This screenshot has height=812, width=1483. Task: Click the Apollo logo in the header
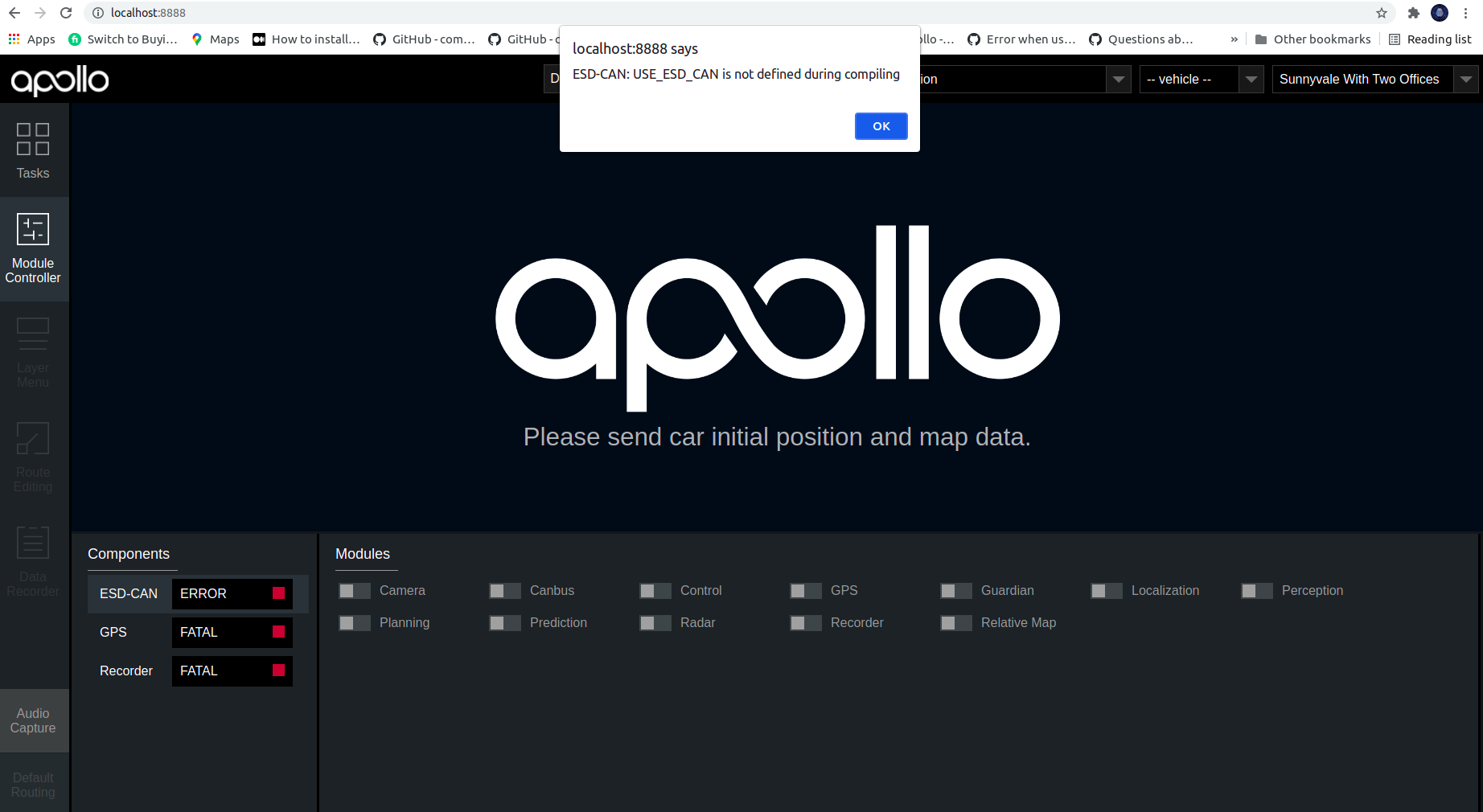pos(60,80)
